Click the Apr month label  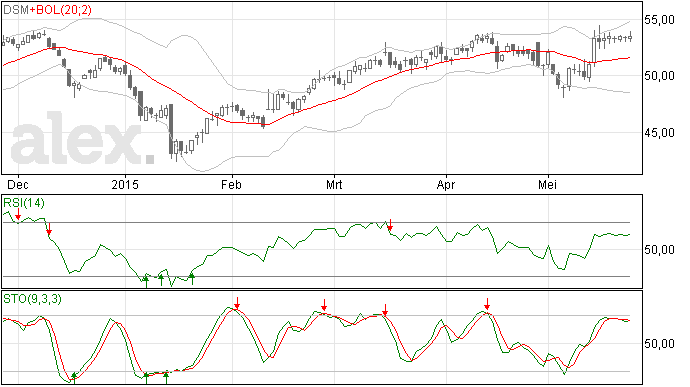pyautogui.click(x=446, y=184)
